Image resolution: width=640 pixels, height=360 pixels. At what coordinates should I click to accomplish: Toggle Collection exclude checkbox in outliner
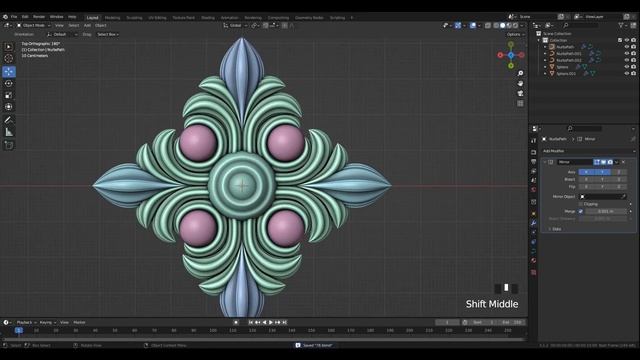[x=620, y=40]
